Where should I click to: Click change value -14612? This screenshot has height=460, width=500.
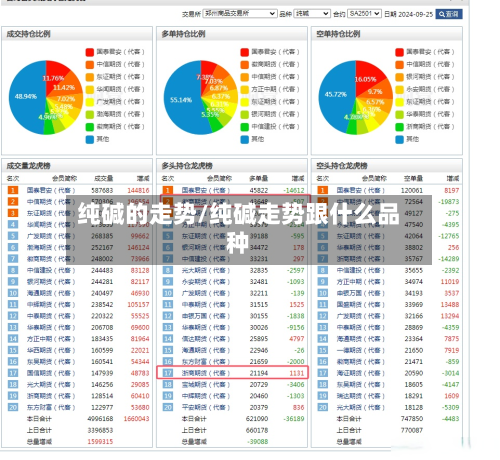(294, 190)
